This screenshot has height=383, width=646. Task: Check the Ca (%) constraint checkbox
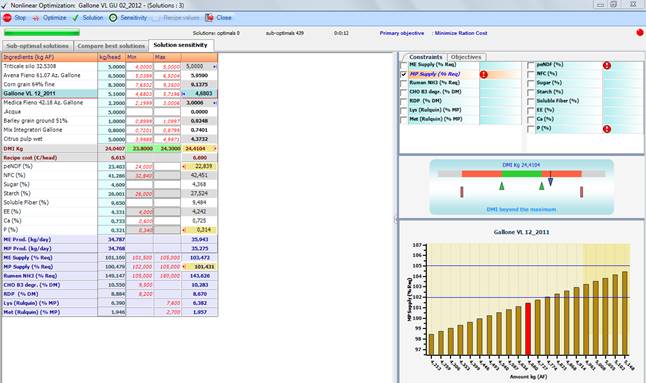point(531,120)
